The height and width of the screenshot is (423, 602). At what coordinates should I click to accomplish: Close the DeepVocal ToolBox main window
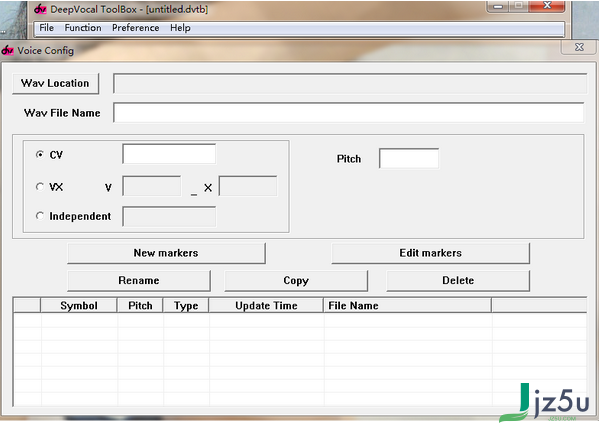(547, 6)
